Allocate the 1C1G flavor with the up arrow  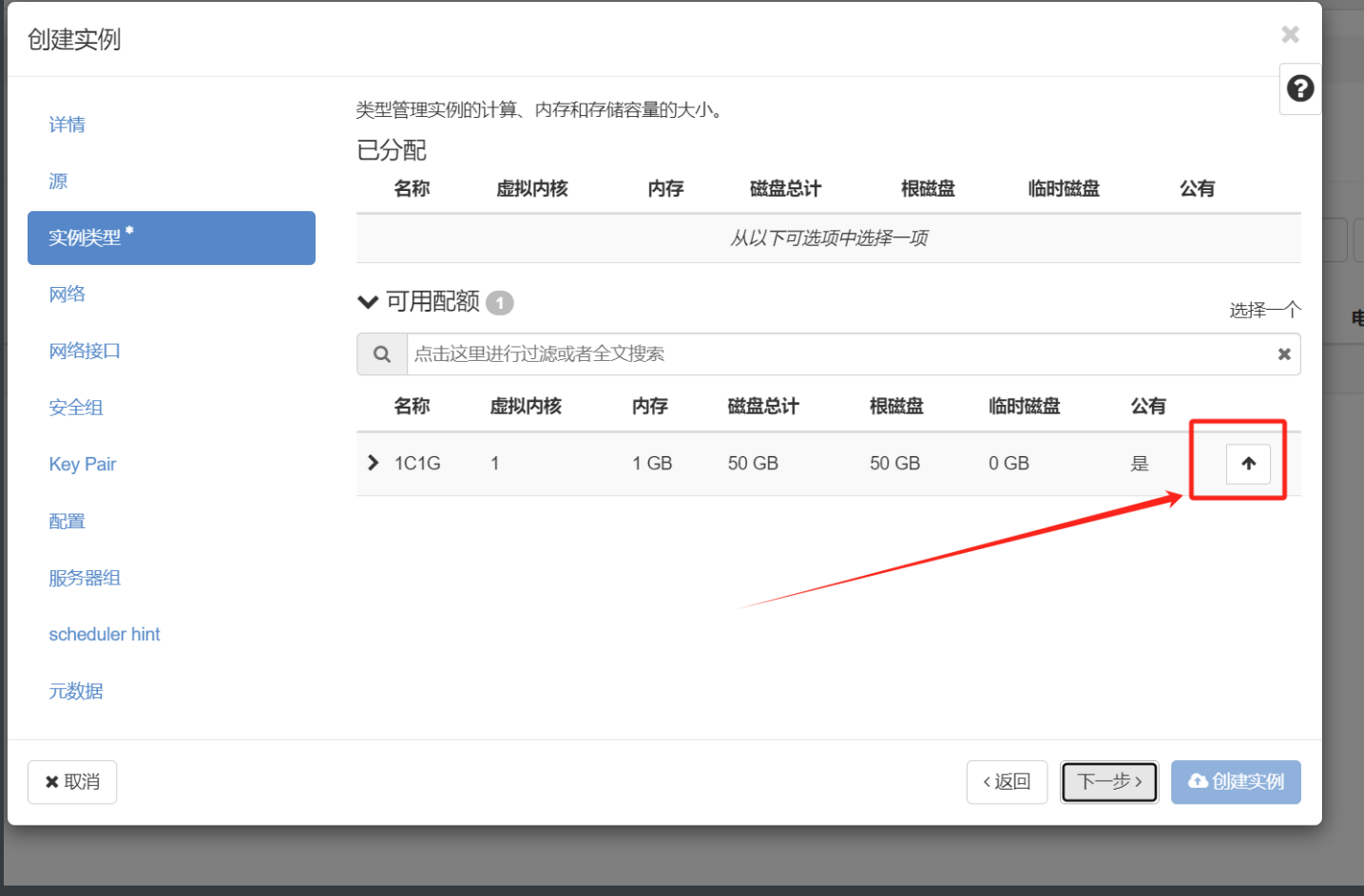[1248, 464]
